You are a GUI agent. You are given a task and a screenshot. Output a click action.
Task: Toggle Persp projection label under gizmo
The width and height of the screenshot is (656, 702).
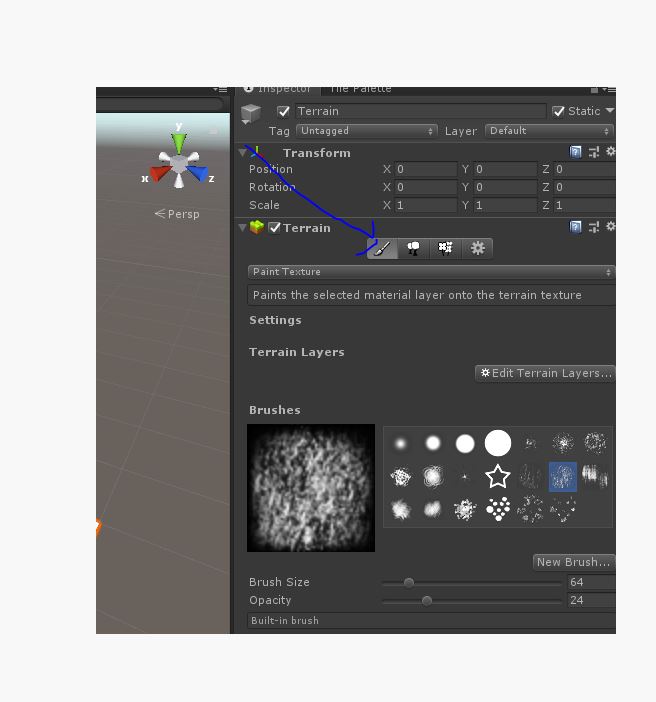tap(177, 214)
